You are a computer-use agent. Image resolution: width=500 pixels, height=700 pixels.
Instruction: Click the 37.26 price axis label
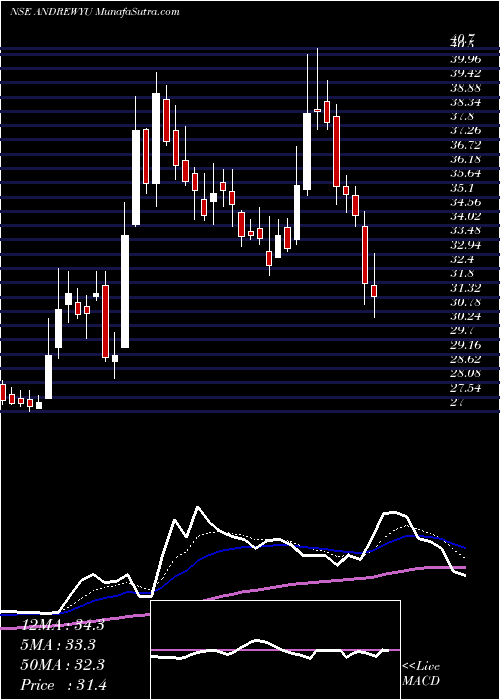[466, 131]
